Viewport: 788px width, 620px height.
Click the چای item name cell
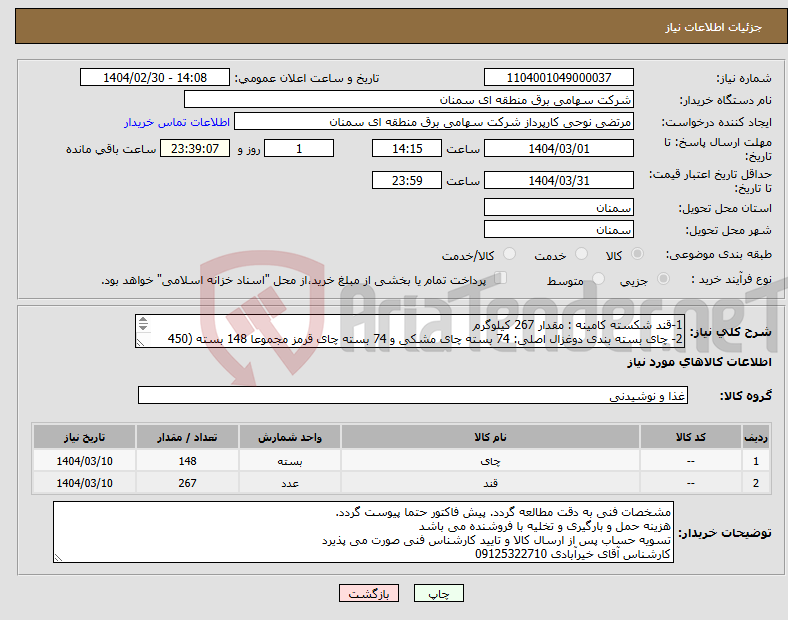[x=490, y=461]
